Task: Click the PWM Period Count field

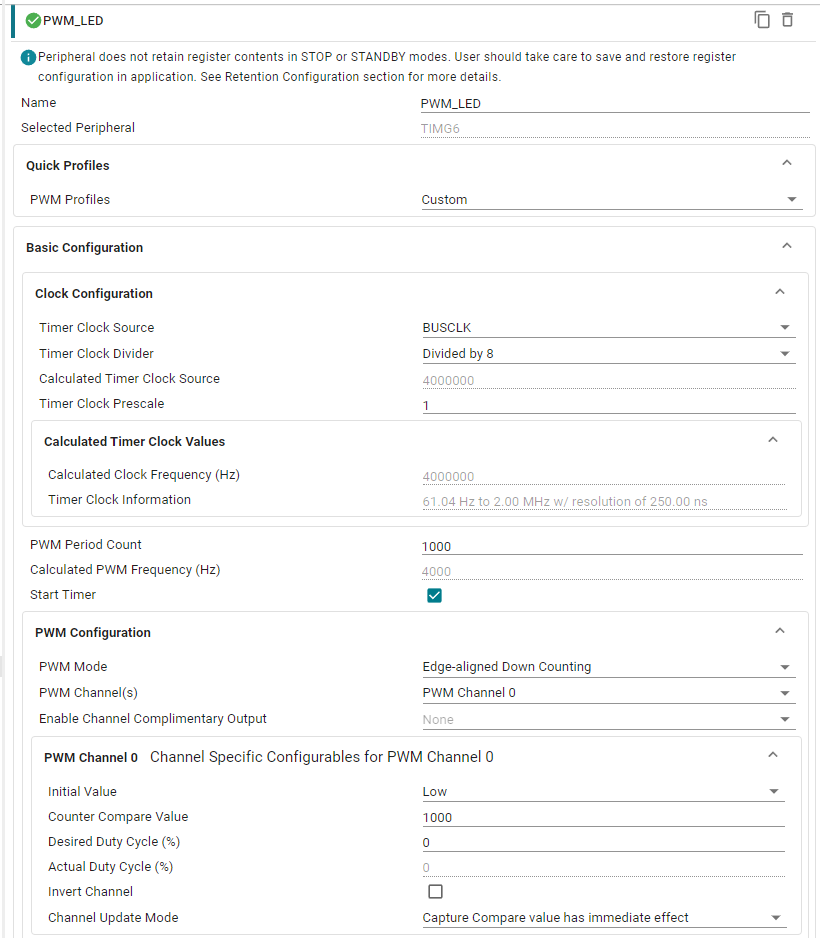Action: [x=612, y=546]
